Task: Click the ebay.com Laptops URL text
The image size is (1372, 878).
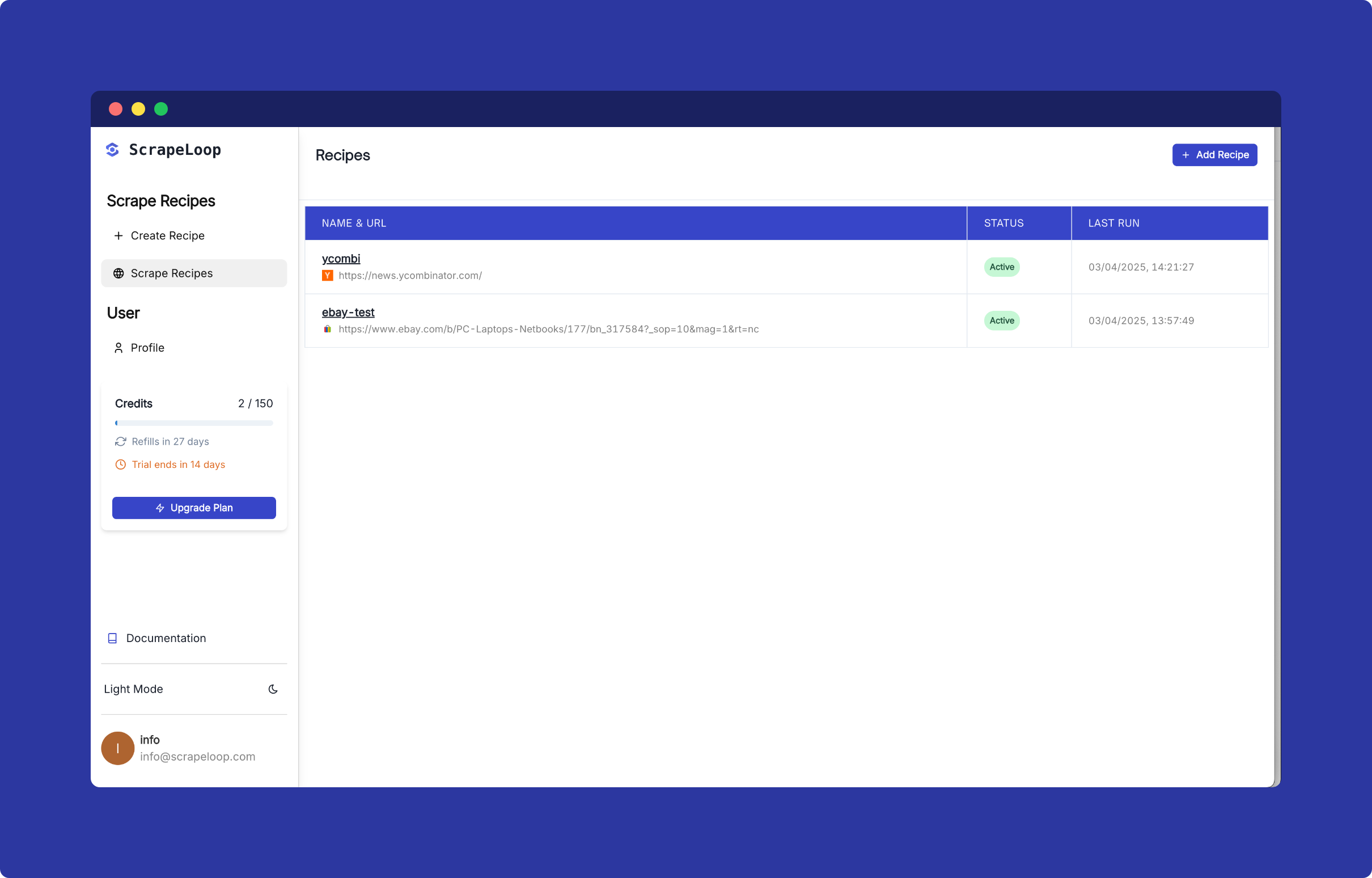Action: click(x=548, y=329)
